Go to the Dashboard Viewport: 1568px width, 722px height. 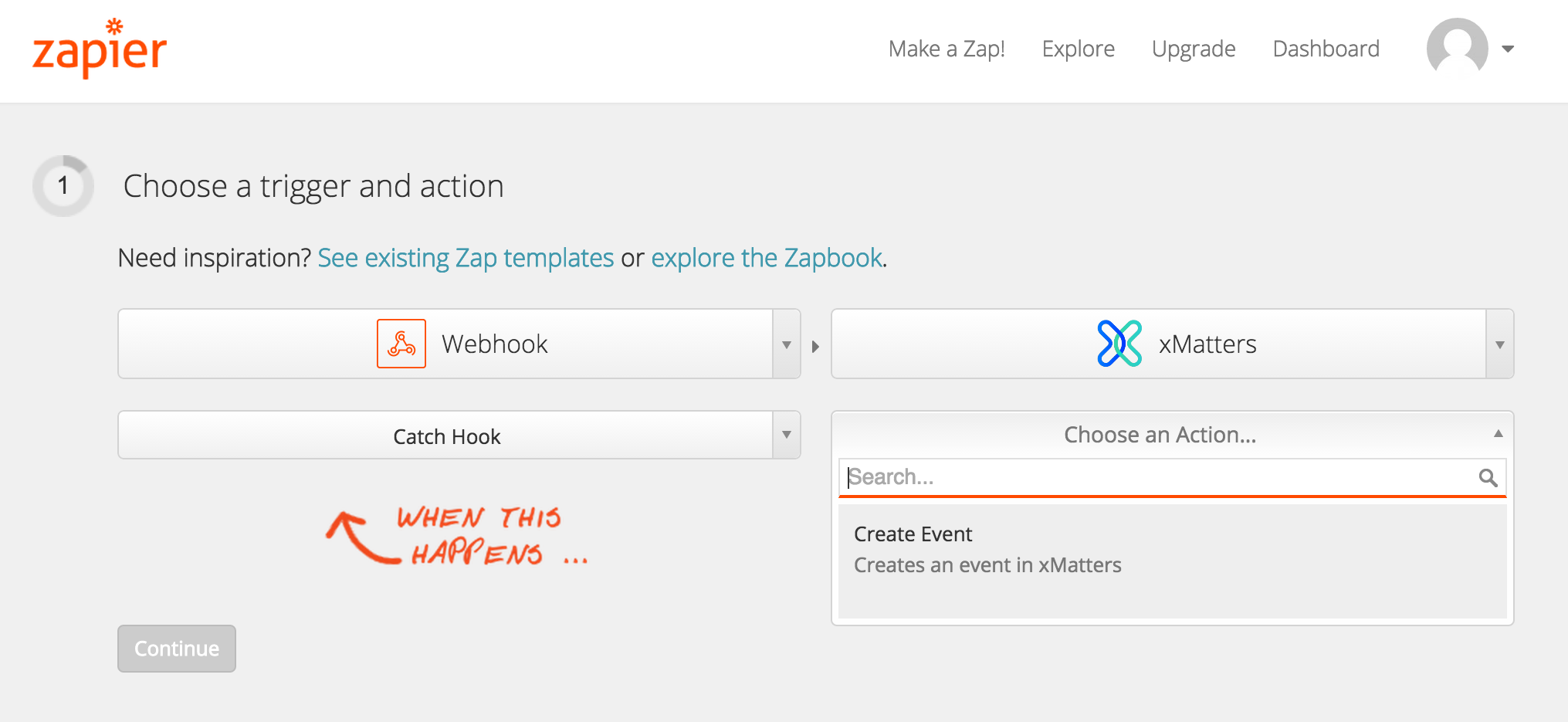tap(1326, 49)
